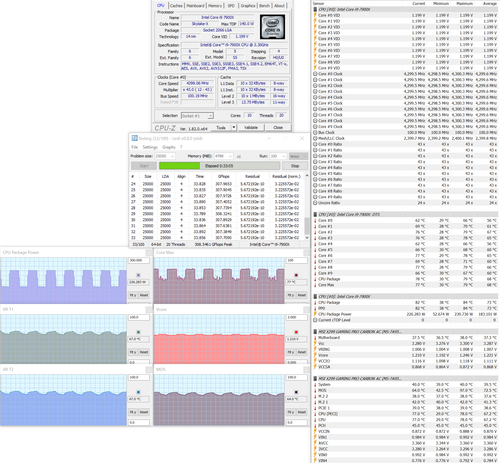The width and height of the screenshot is (500, 463).
Task: Click the Core Max thermometer icon in HWiNFO
Action: point(315,285)
